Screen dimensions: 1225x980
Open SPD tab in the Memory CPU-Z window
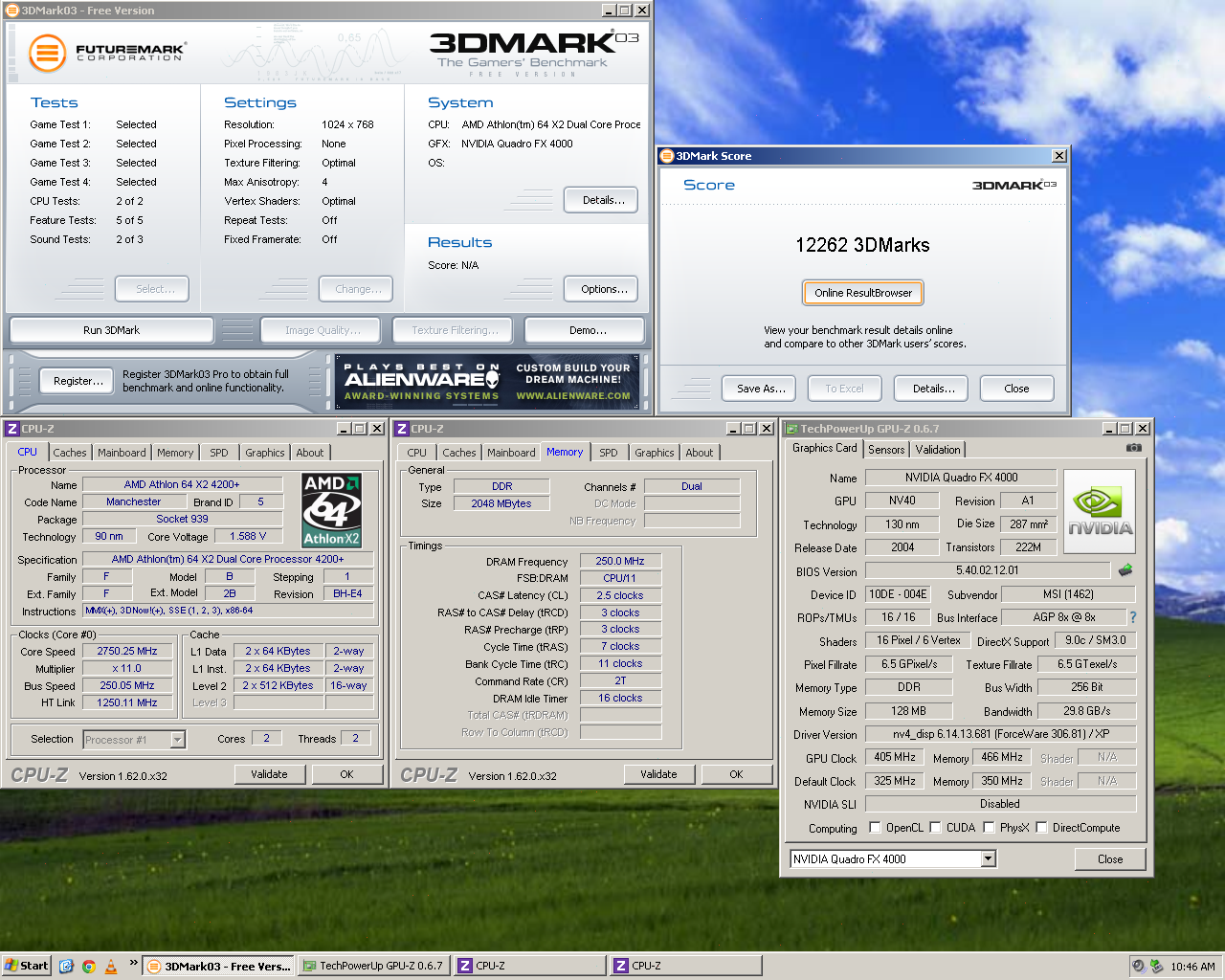[x=609, y=453]
